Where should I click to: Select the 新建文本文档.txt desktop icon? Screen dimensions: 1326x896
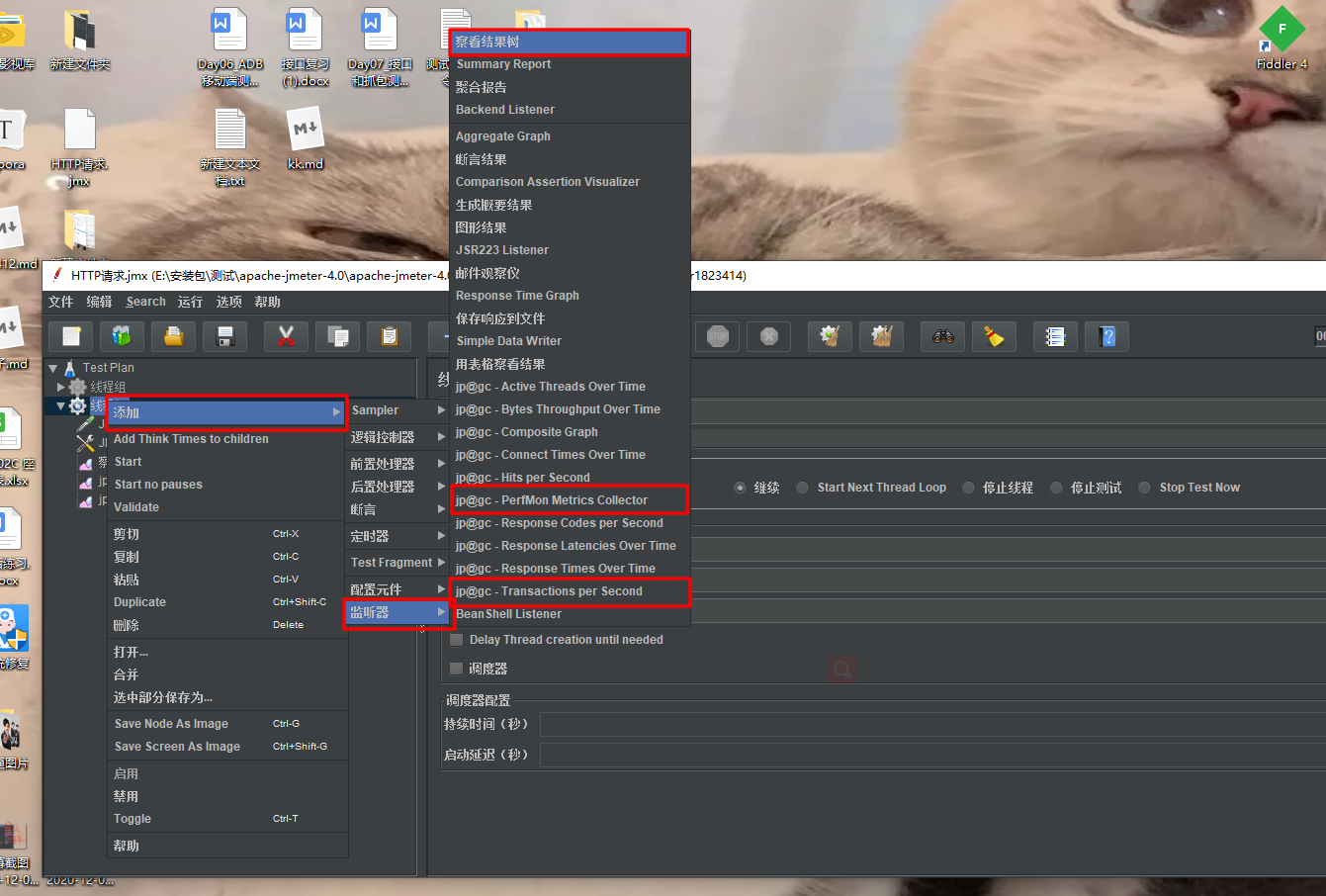(x=230, y=147)
